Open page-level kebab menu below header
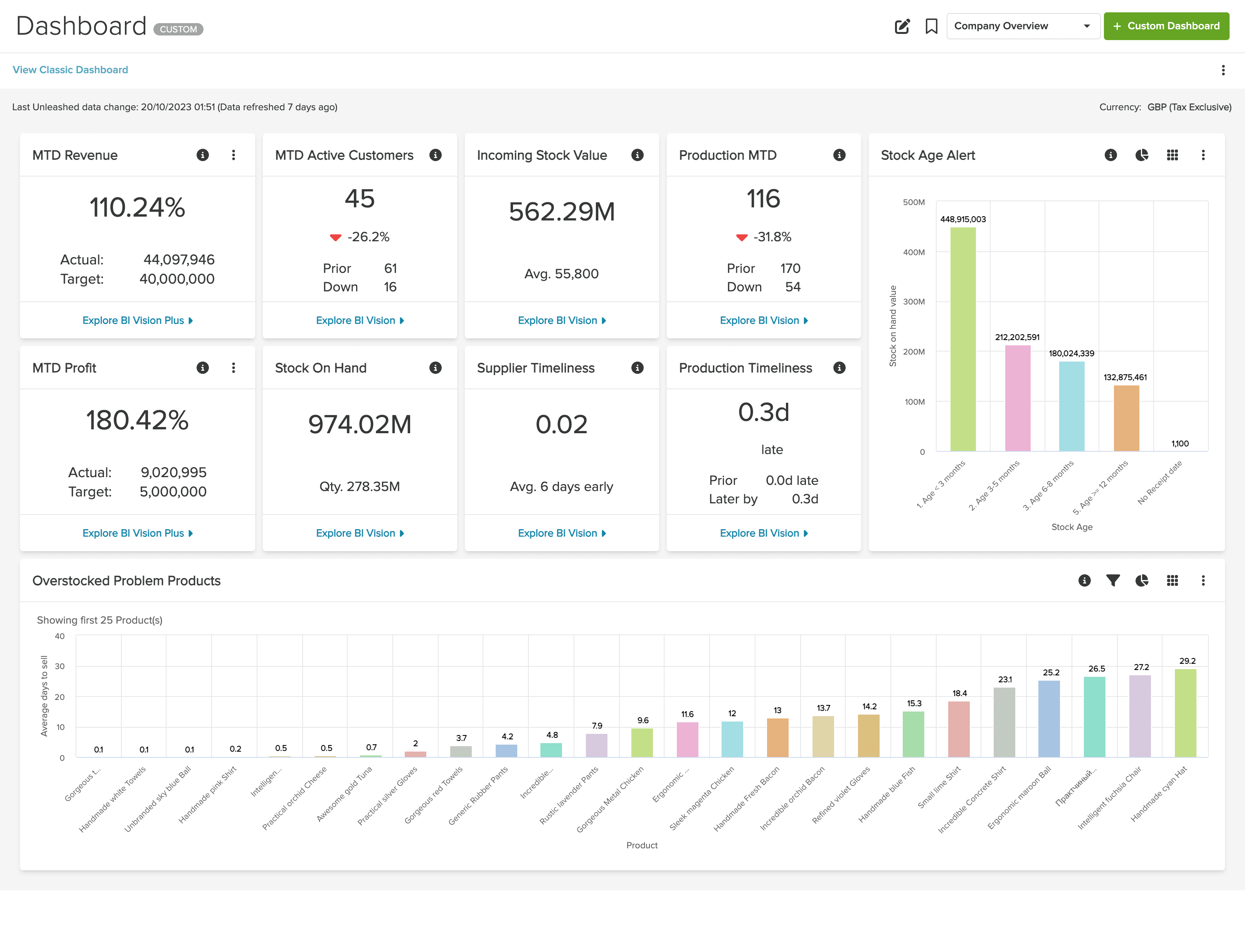This screenshot has width=1245, height=952. [1223, 70]
